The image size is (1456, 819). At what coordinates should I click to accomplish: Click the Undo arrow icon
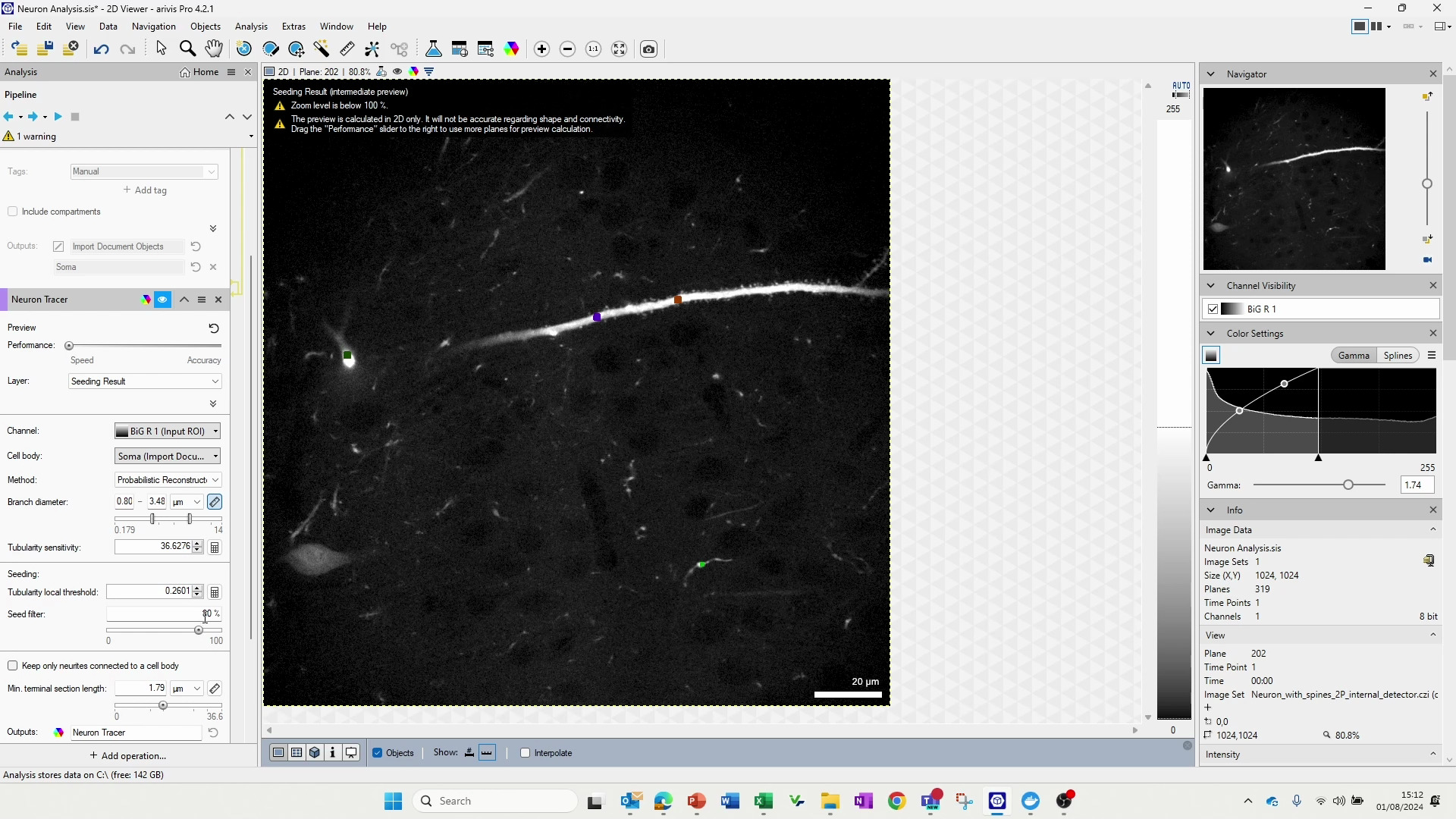click(101, 49)
